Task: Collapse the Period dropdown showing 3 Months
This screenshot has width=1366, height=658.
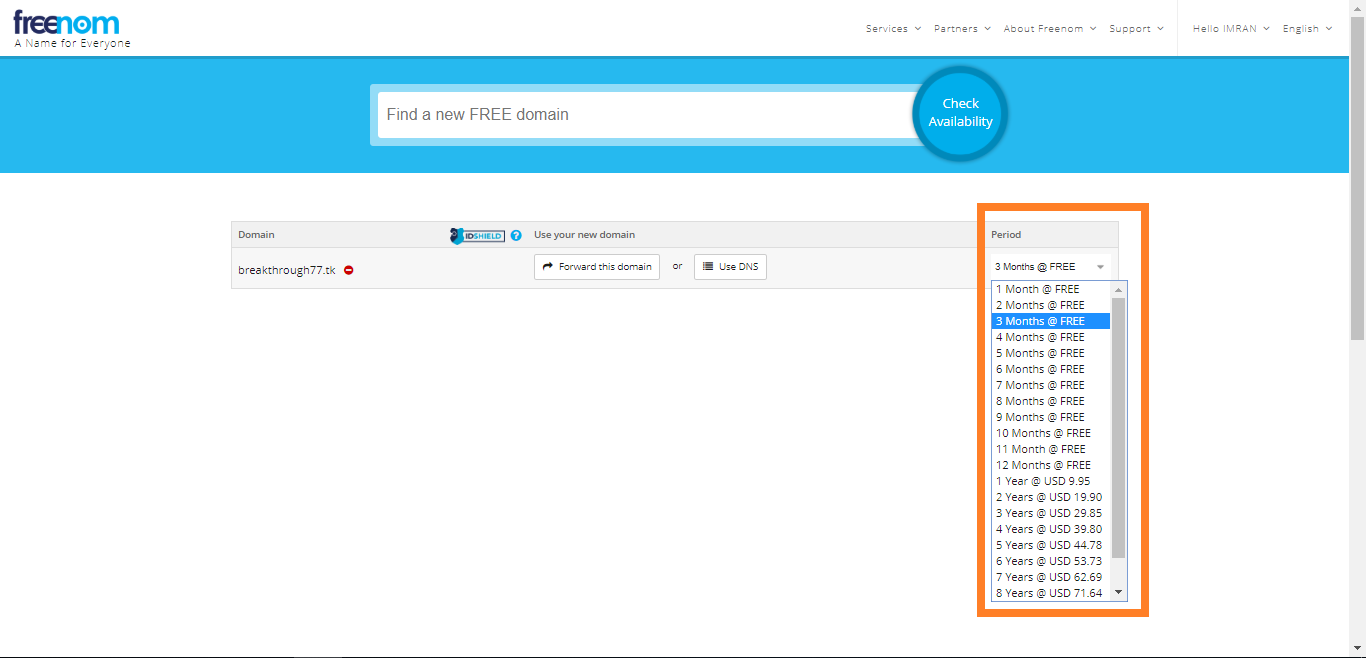Action: coord(1050,267)
